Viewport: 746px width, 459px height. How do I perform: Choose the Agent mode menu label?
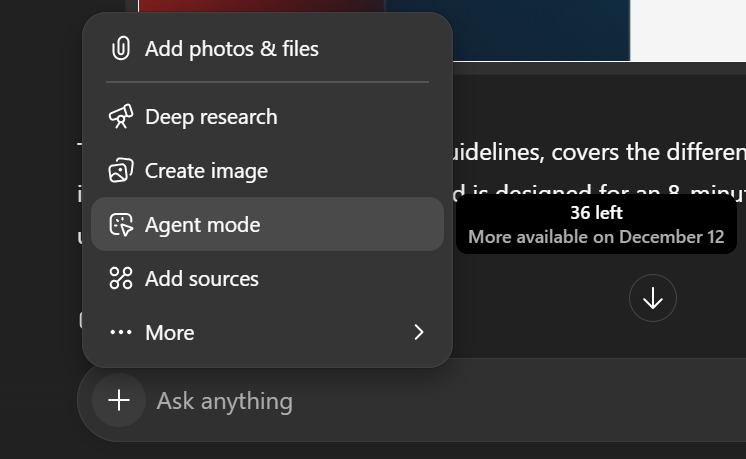(x=202, y=225)
